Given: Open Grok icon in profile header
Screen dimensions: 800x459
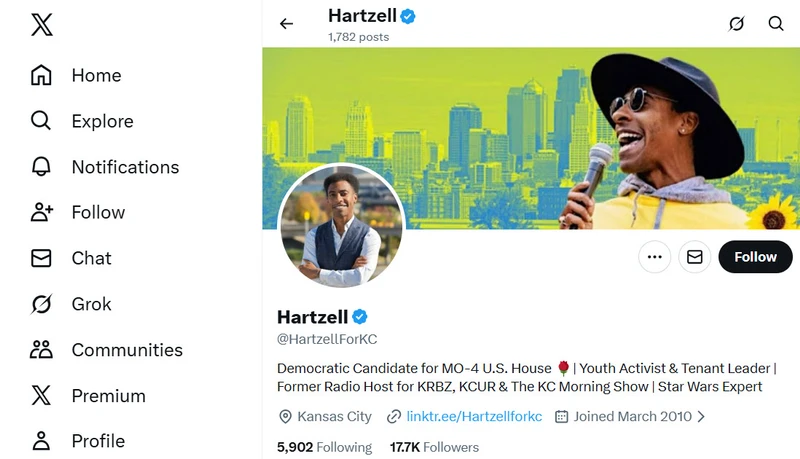Looking at the screenshot, I should [736, 23].
